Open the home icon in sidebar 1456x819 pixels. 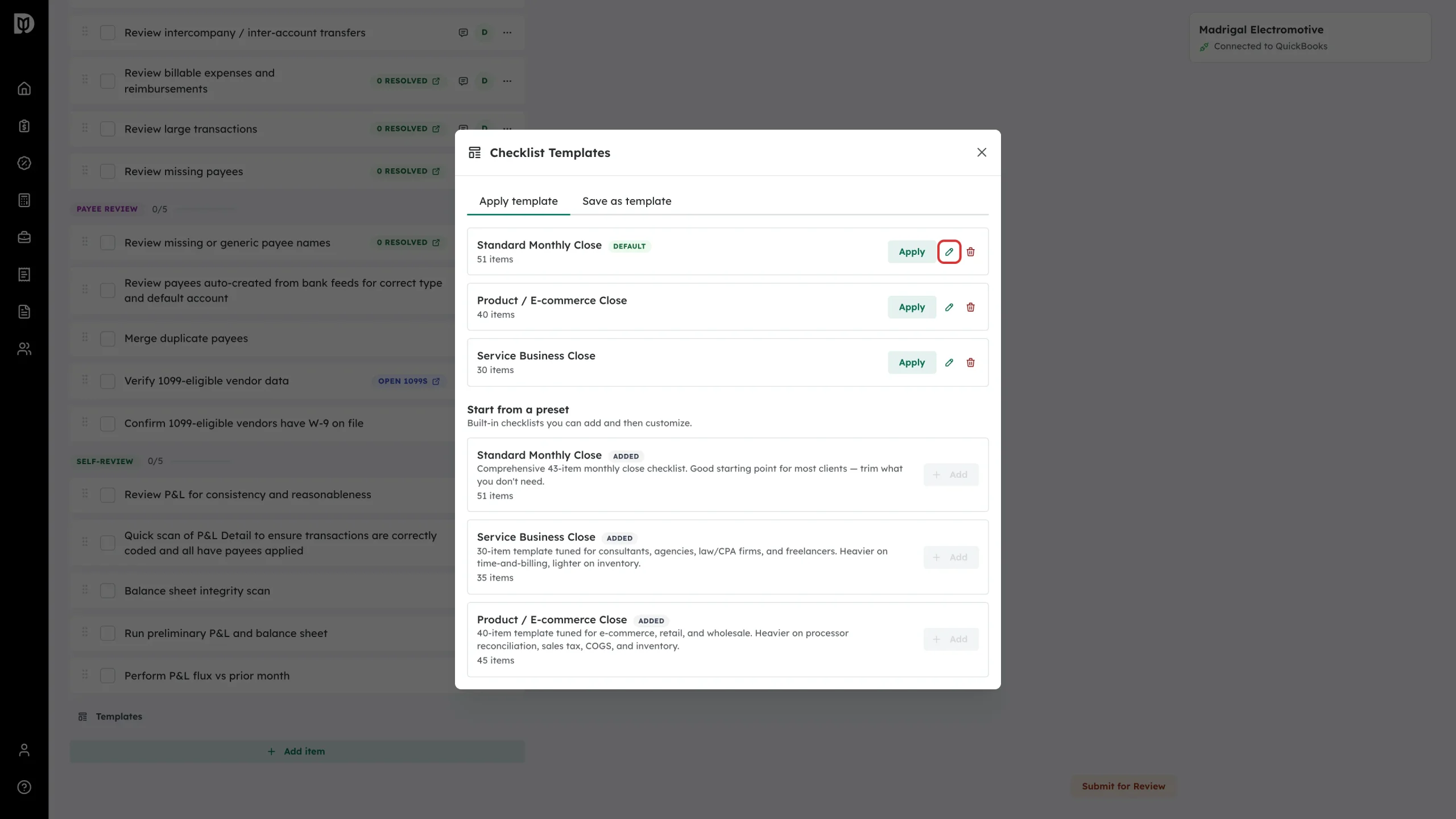pyautogui.click(x=24, y=89)
